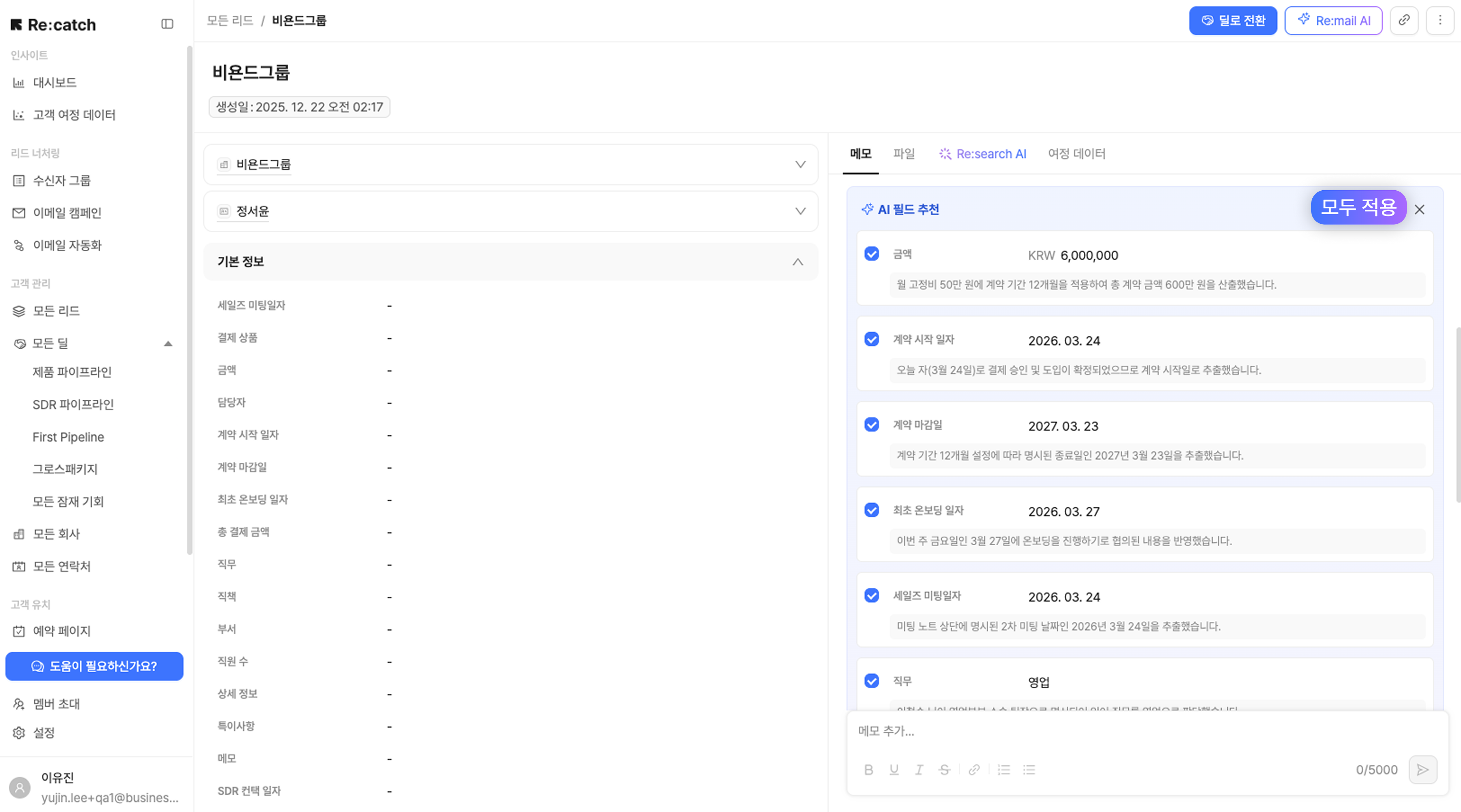Uncheck the 금액 recommendation checkbox
This screenshot has width=1461, height=812.
[872, 253]
